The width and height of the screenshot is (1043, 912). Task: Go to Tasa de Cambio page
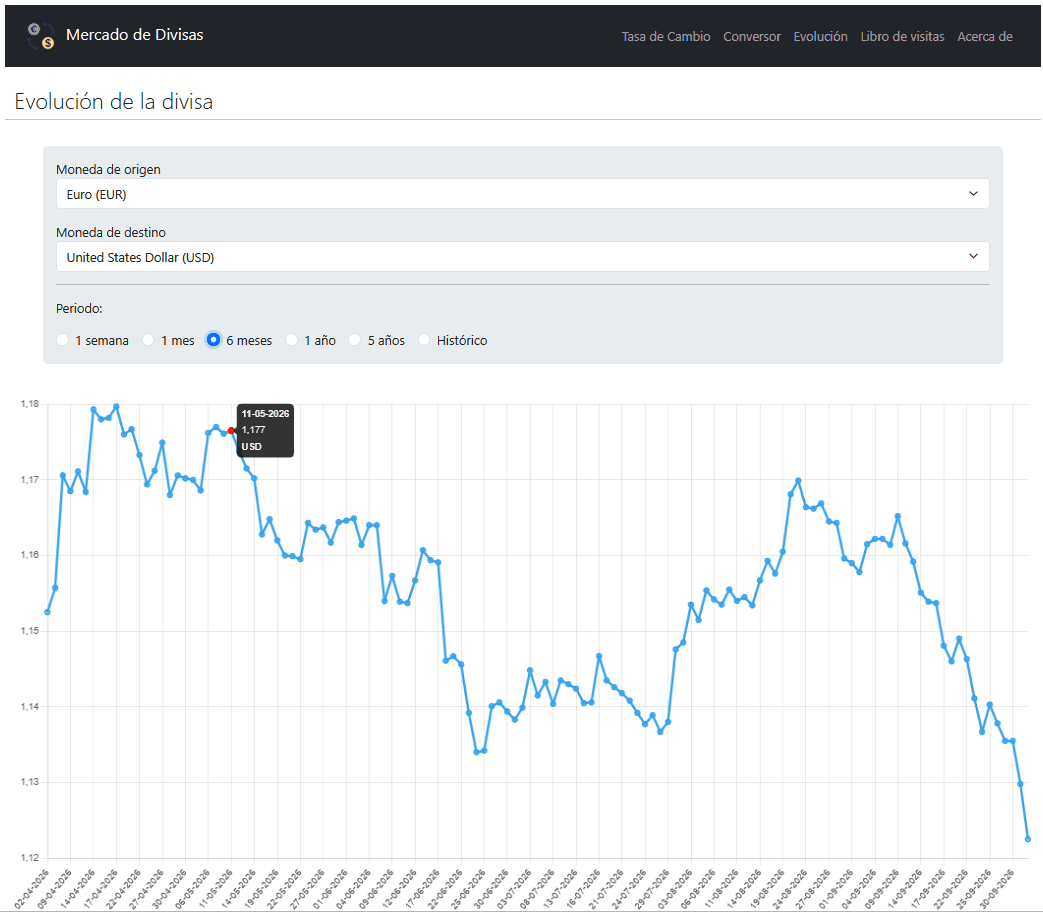(666, 37)
